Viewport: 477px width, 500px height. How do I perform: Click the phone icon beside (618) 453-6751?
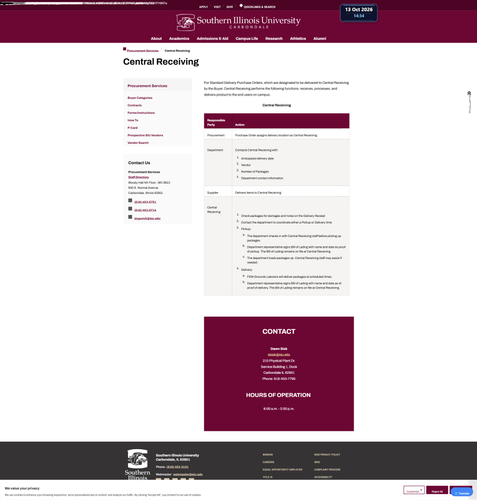[130, 200]
